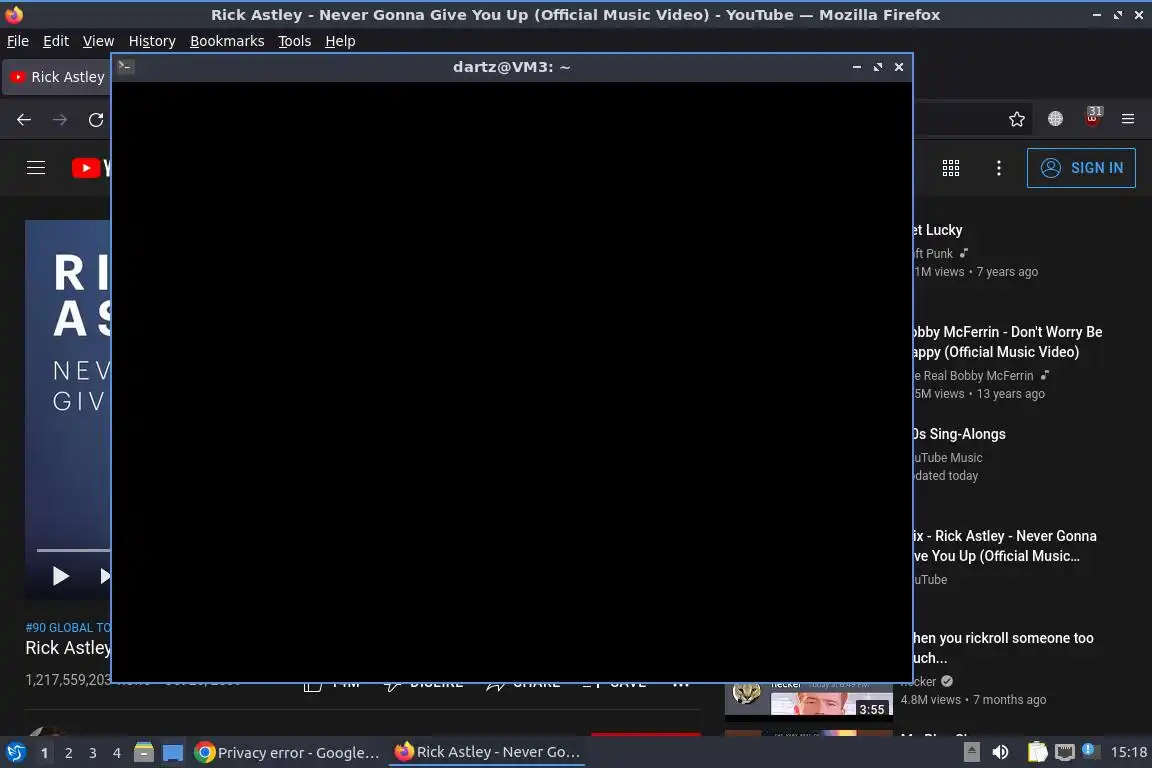The image size is (1152, 768).
Task: Reload the YouTube page
Action: click(96, 120)
